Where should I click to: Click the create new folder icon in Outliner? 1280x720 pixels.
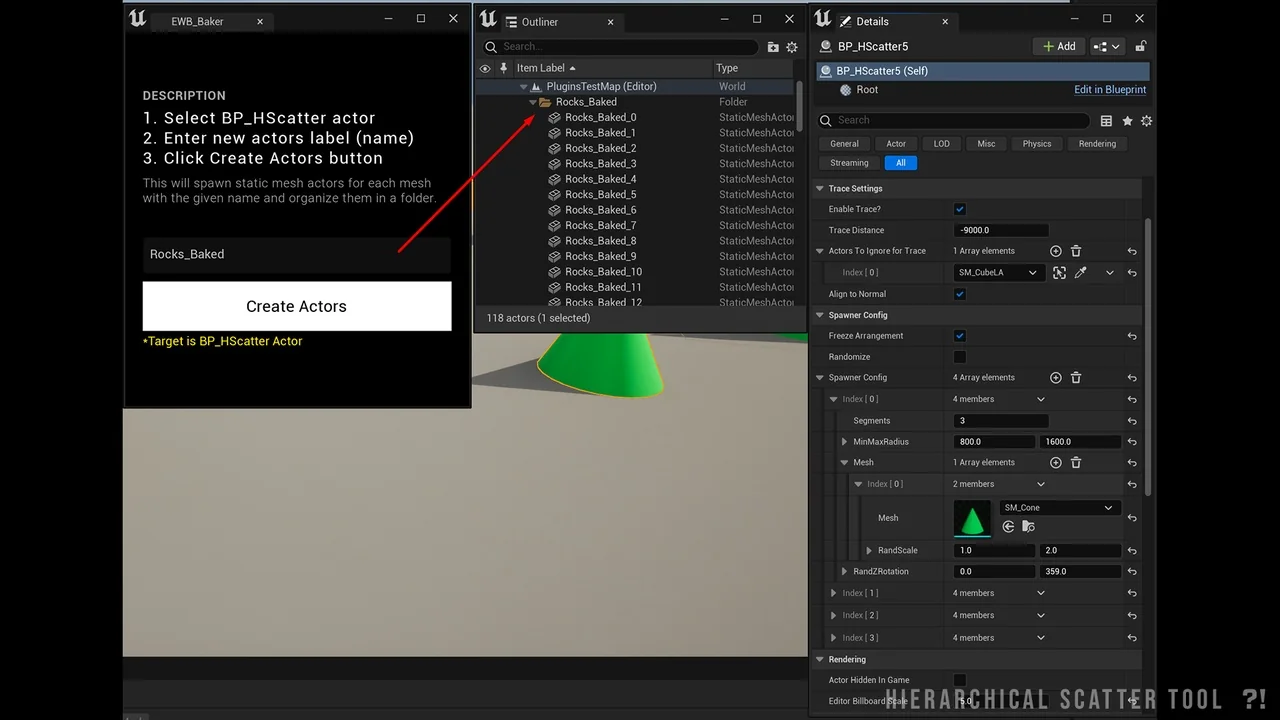[773, 47]
